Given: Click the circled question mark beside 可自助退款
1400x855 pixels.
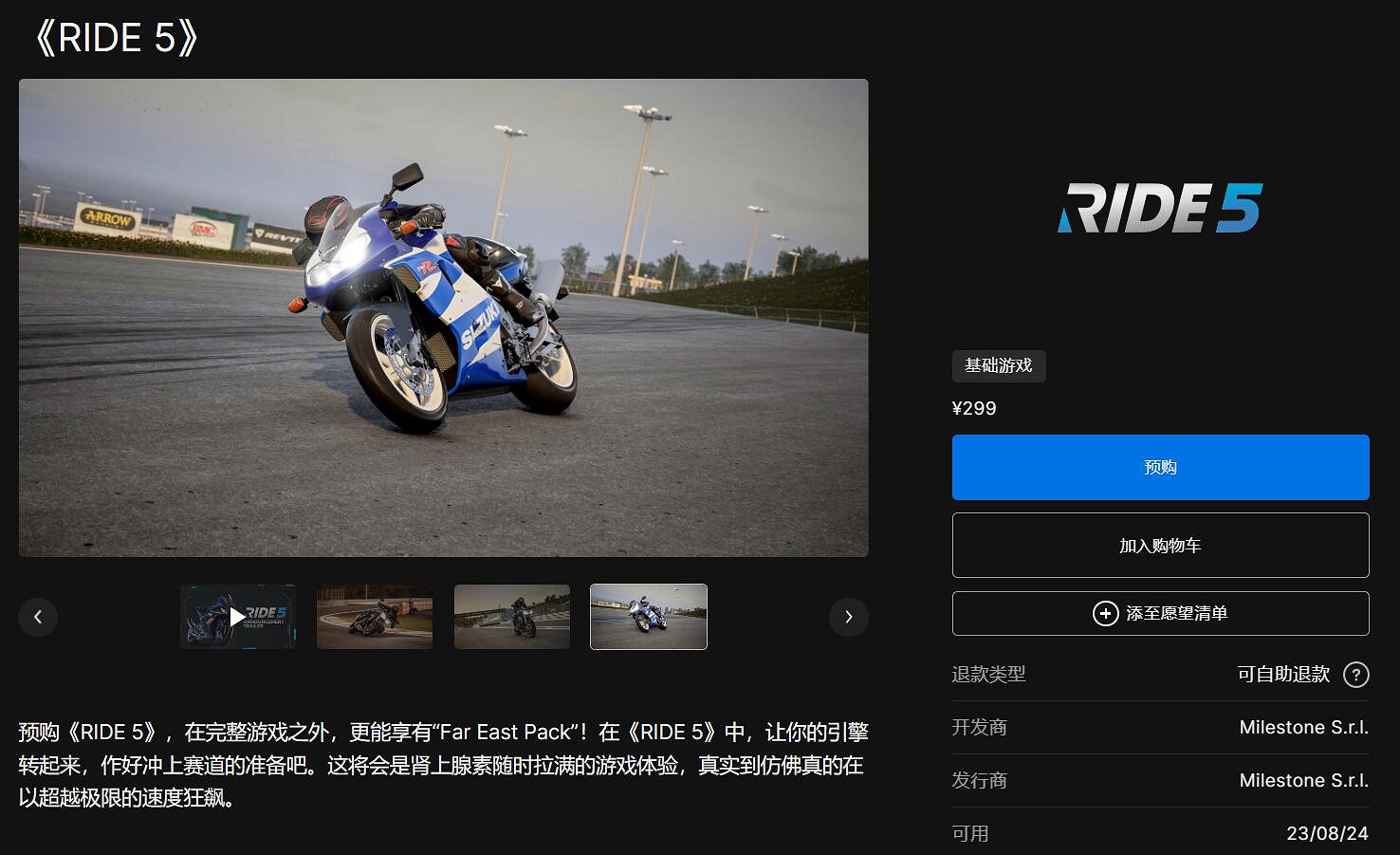Looking at the screenshot, I should pos(1358,674).
